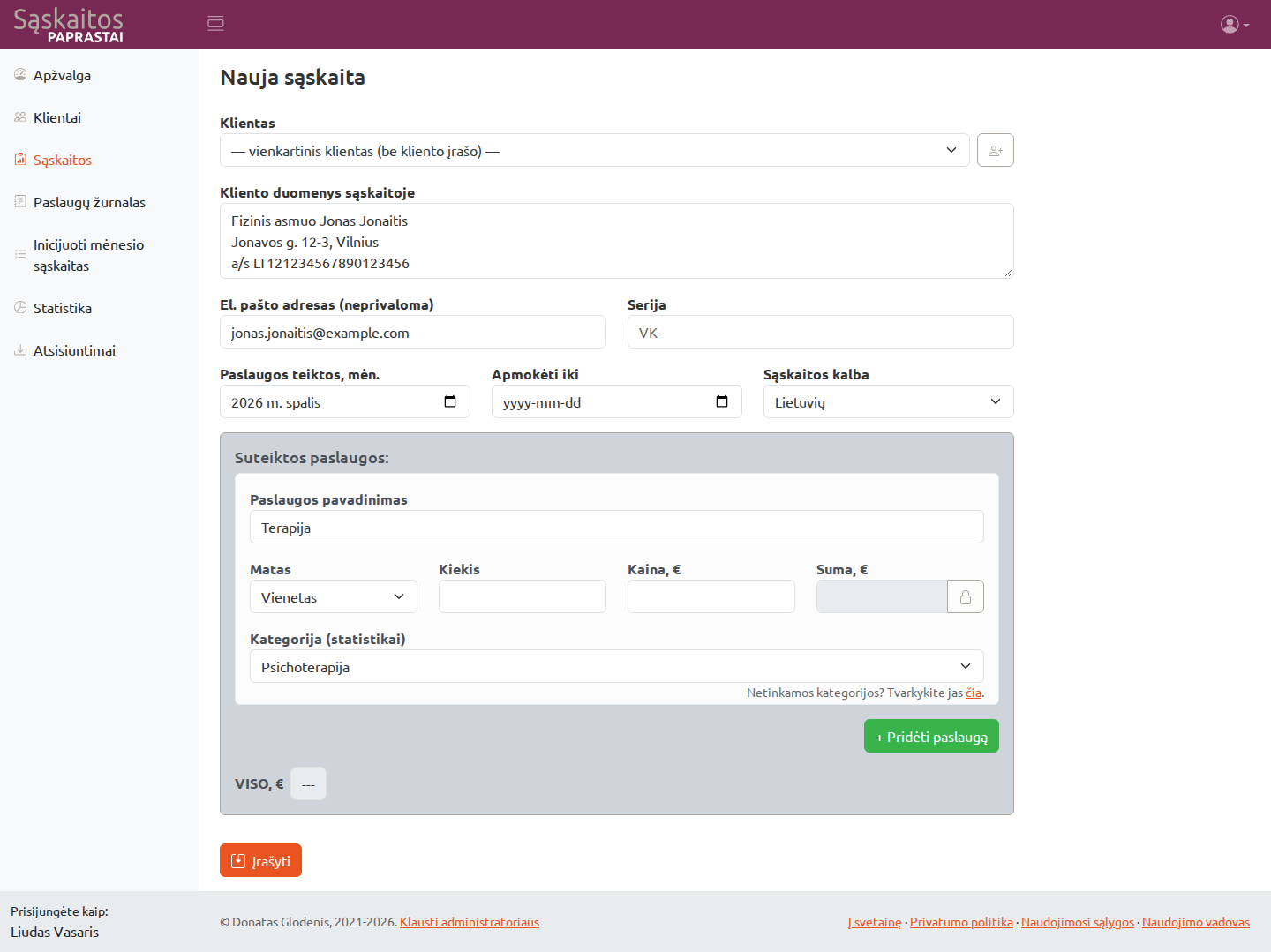Image resolution: width=1271 pixels, height=952 pixels.
Task: Open the Sąskaitos kalba language dropdown
Action: tap(889, 401)
